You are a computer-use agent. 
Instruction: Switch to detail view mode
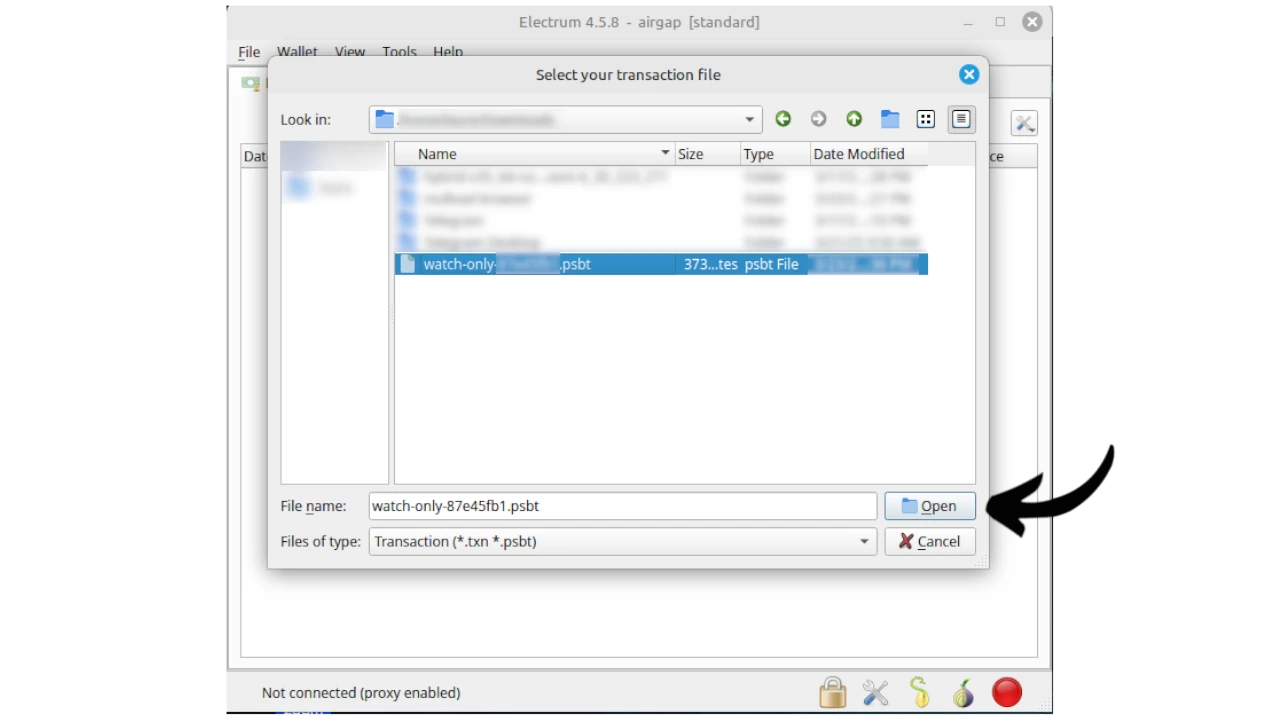click(961, 120)
